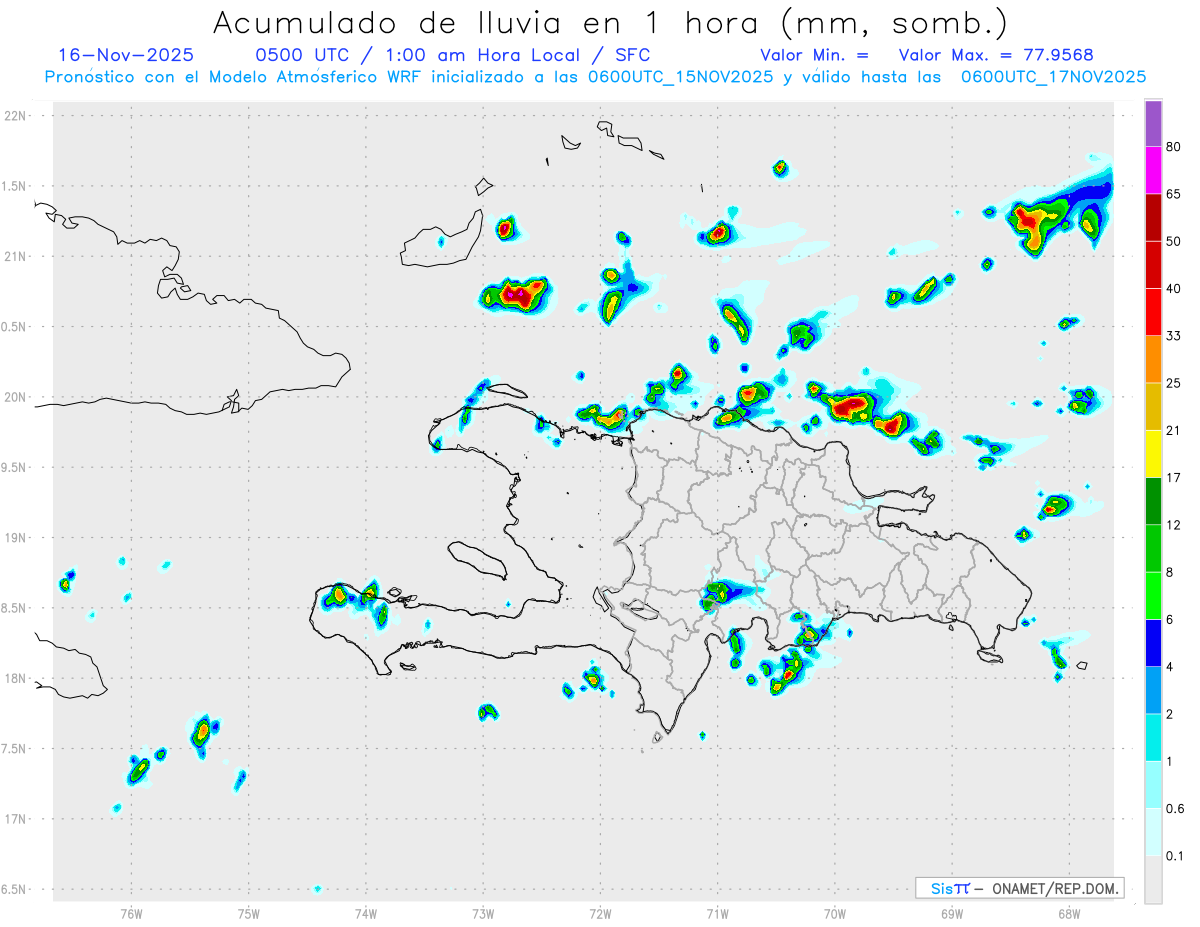This screenshot has width=1200, height=927.
Task: Select the "19N" latitude axis label
Action: pyautogui.click(x=15, y=538)
